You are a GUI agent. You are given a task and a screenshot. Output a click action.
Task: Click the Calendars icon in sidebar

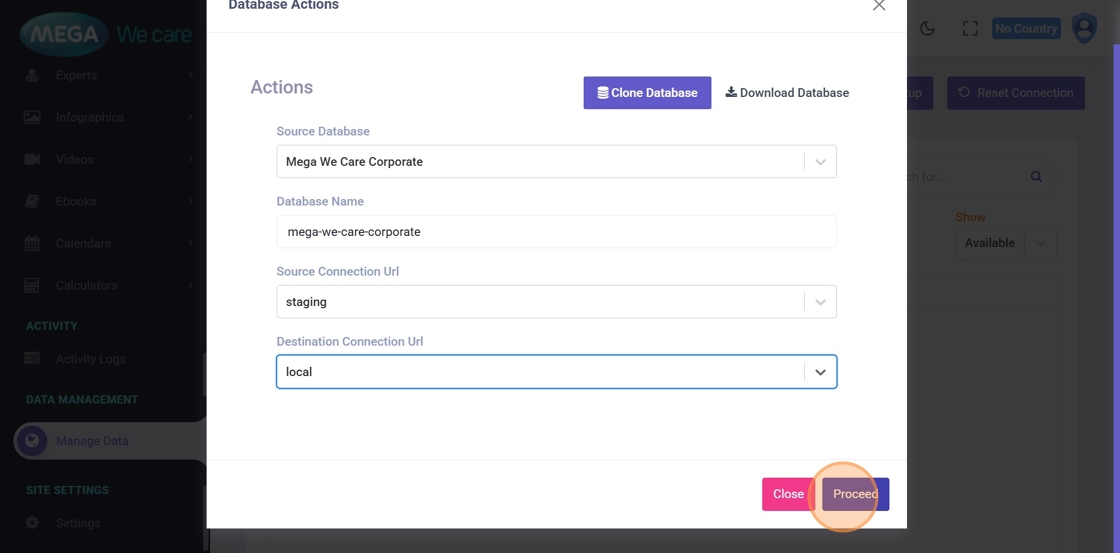coord(32,243)
